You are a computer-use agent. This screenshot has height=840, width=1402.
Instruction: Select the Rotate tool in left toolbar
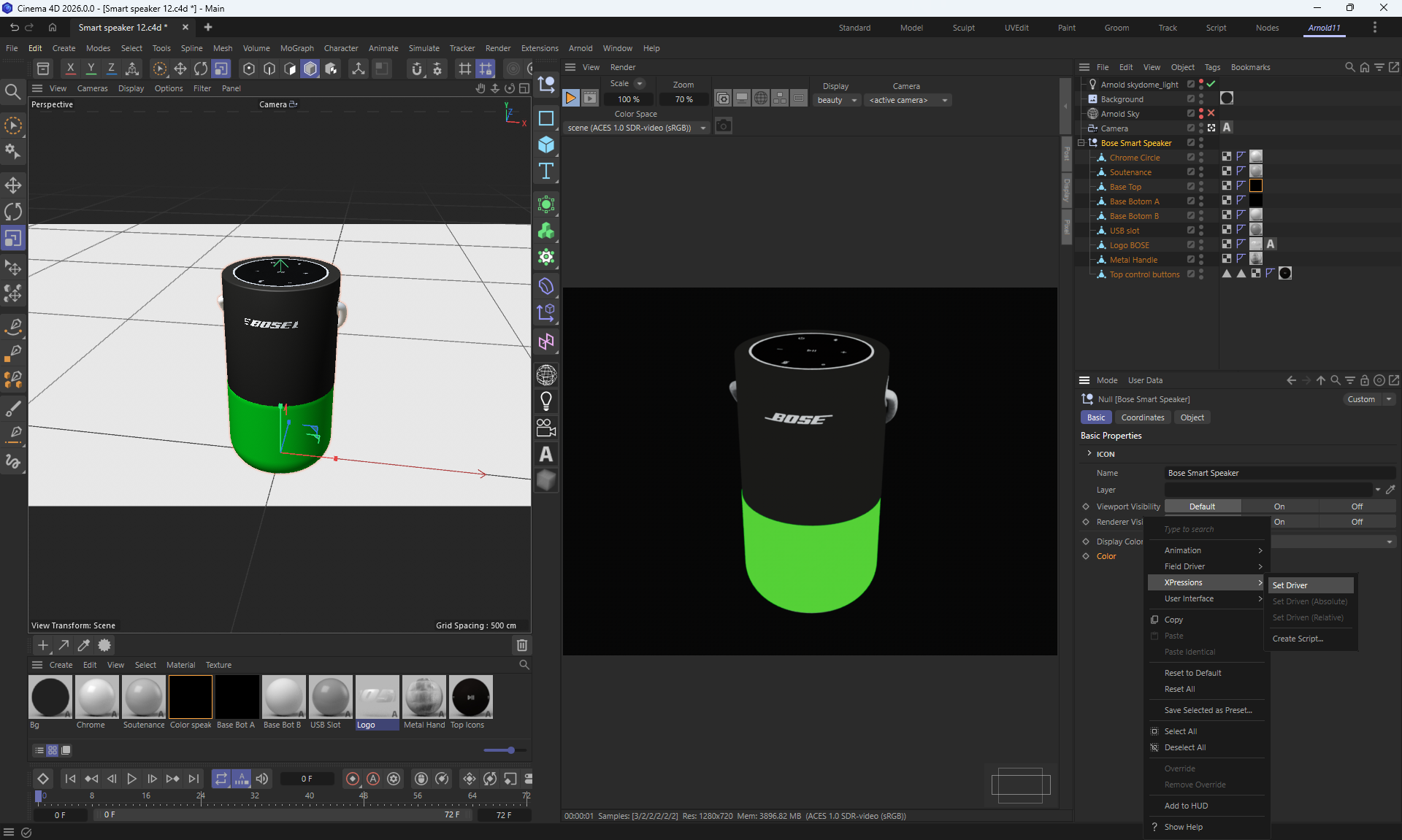[x=13, y=212]
